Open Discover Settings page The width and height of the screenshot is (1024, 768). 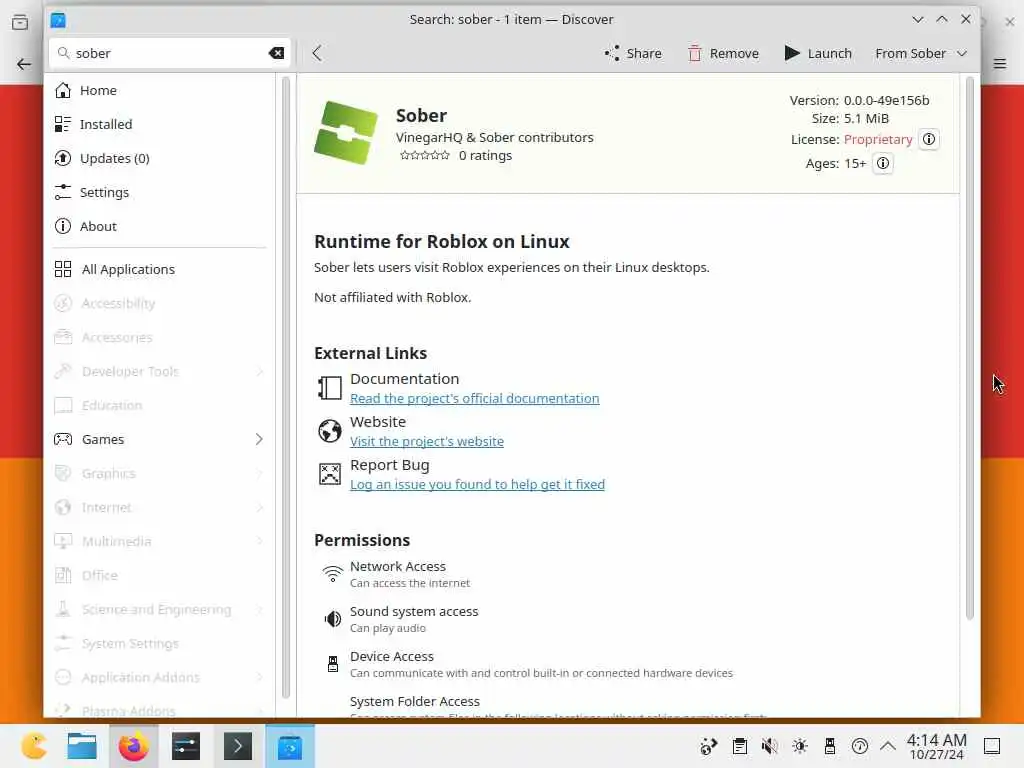point(159,192)
